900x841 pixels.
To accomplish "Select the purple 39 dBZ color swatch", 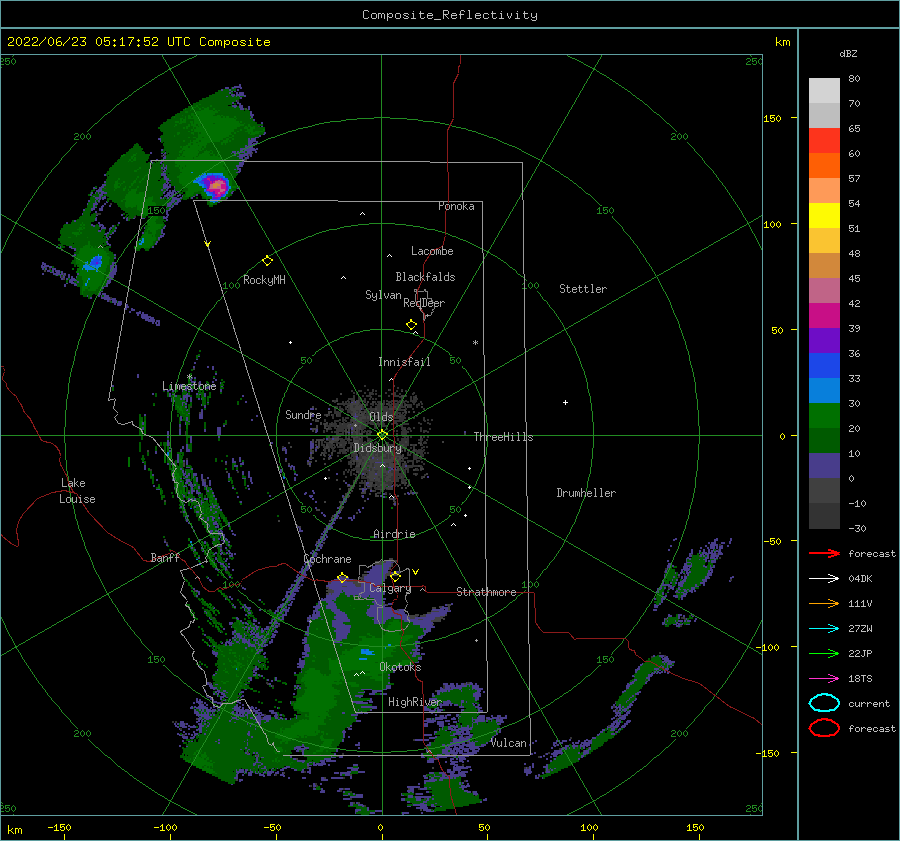I will tap(824, 341).
